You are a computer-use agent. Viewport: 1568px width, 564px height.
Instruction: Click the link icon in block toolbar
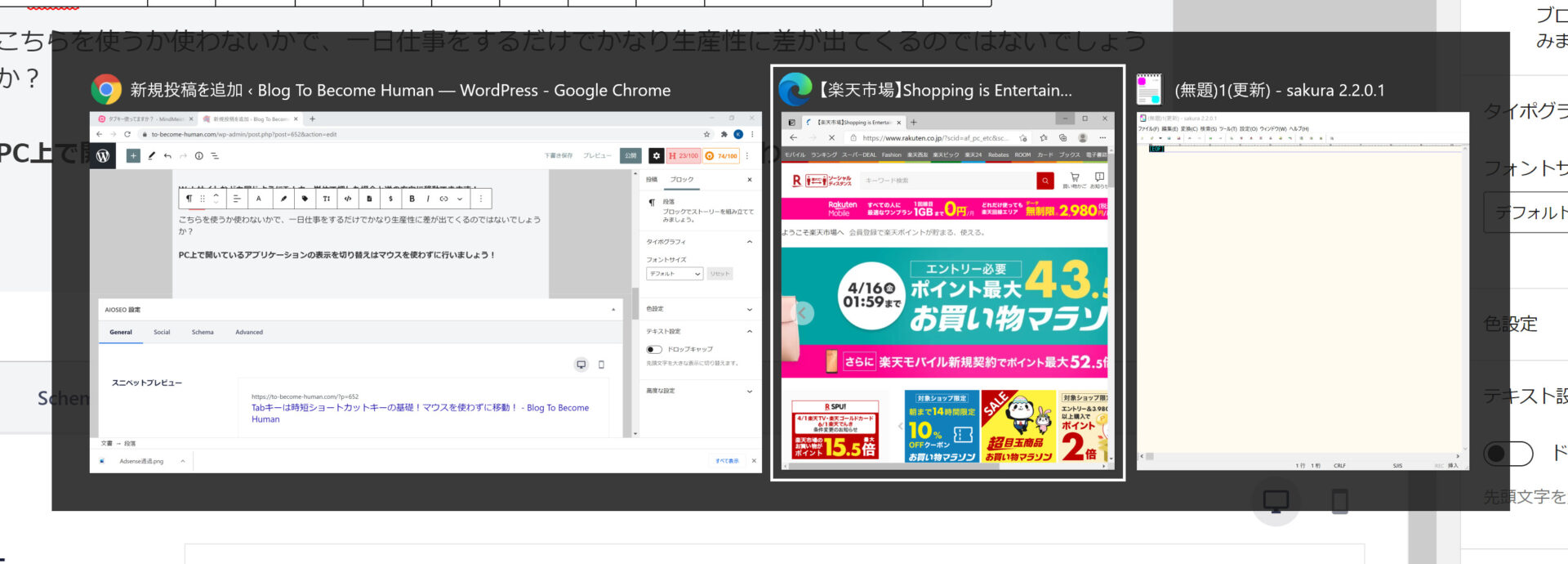[x=443, y=199]
